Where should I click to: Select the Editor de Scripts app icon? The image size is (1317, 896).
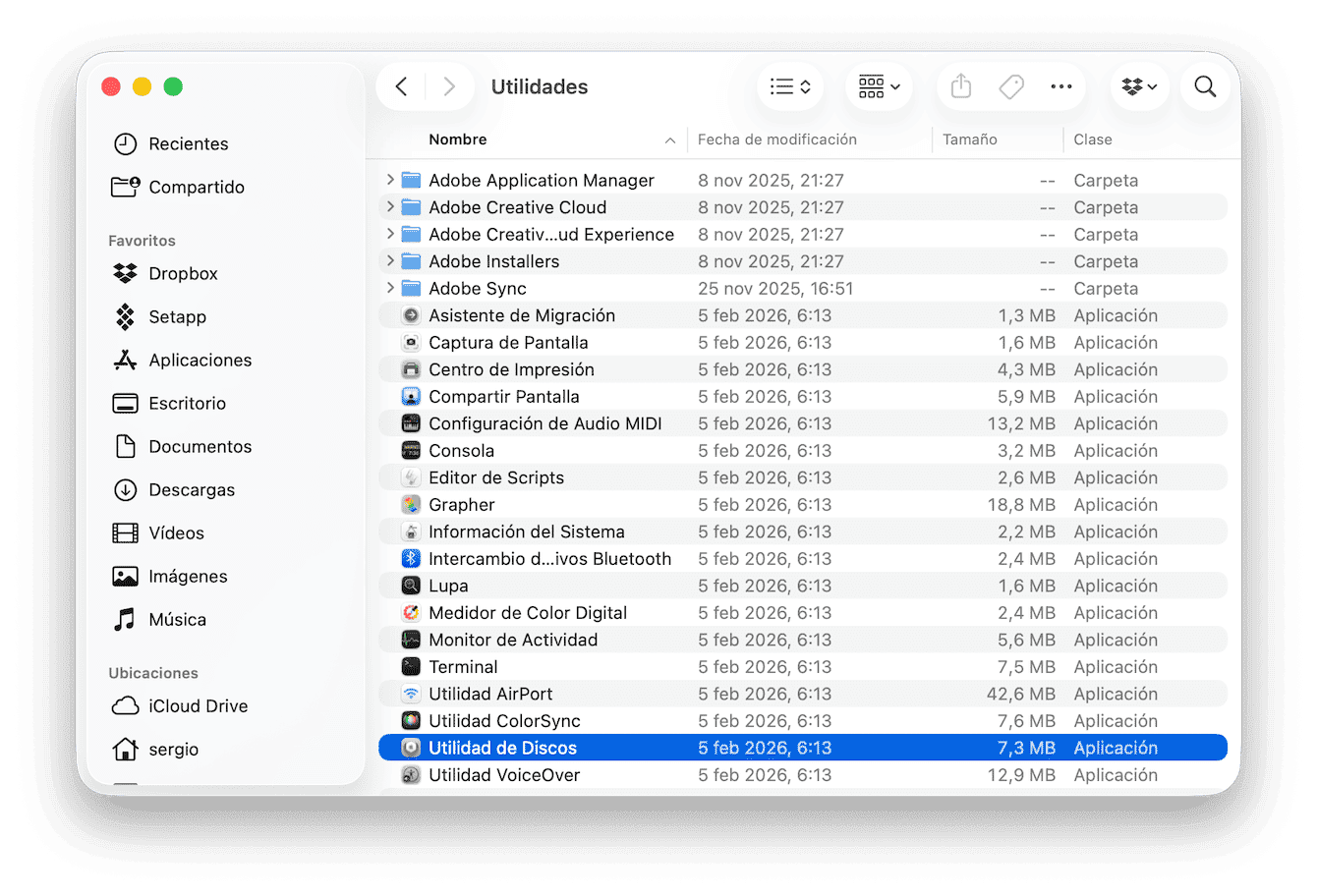tap(411, 477)
